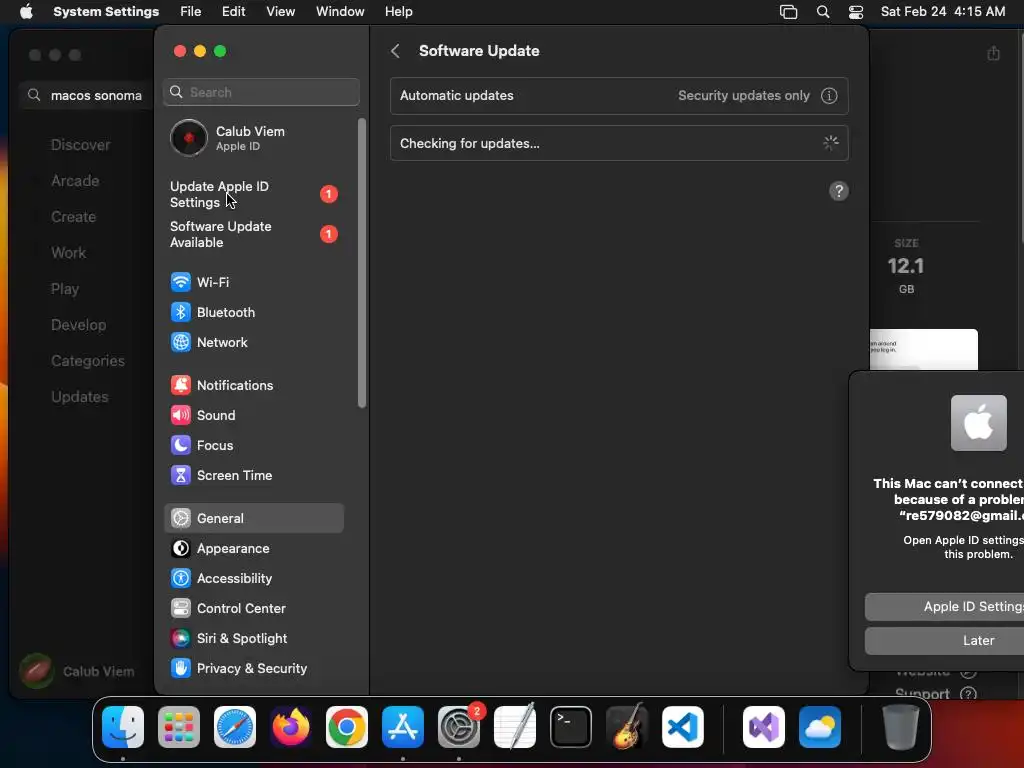
Task: Launch Safari from the Dock
Action: (x=235, y=727)
